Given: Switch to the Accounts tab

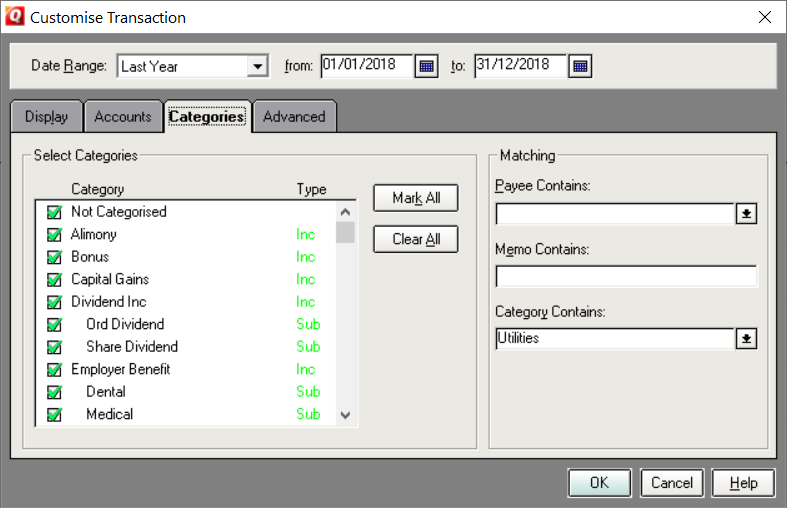Looking at the screenshot, I should coord(123,117).
